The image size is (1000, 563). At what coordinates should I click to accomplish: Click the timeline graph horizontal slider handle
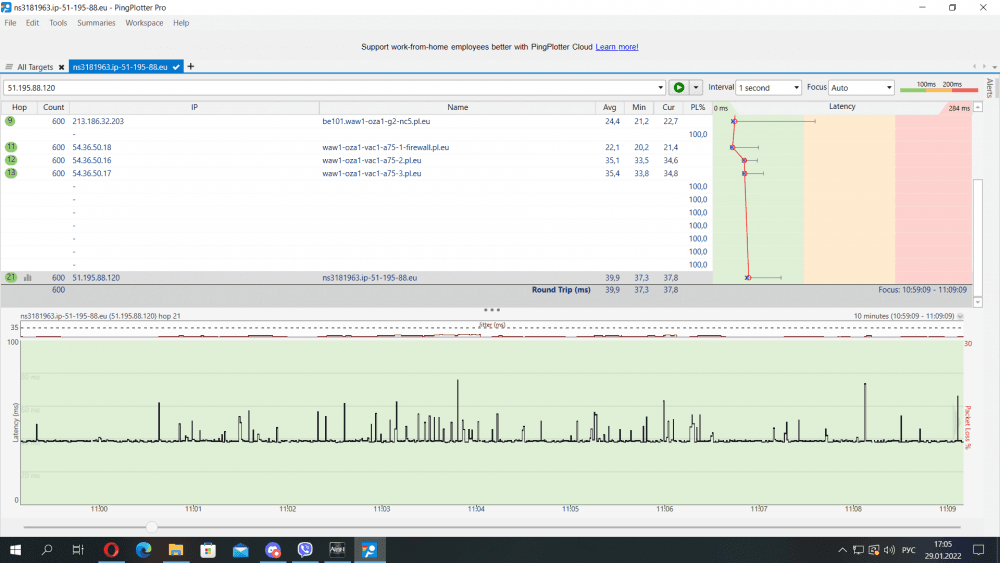pos(151,527)
